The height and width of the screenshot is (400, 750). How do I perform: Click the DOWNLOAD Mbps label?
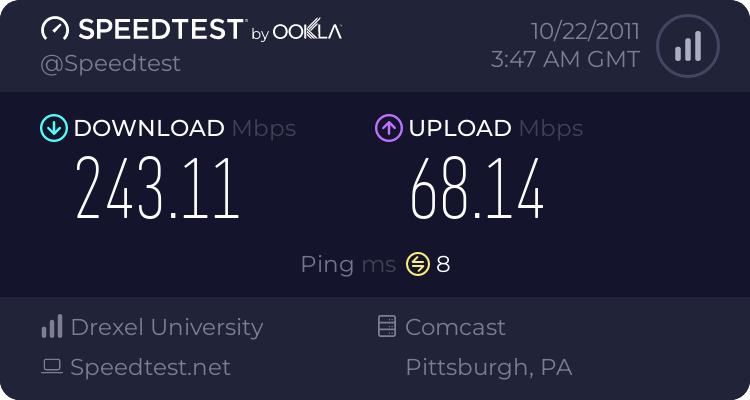(185, 128)
